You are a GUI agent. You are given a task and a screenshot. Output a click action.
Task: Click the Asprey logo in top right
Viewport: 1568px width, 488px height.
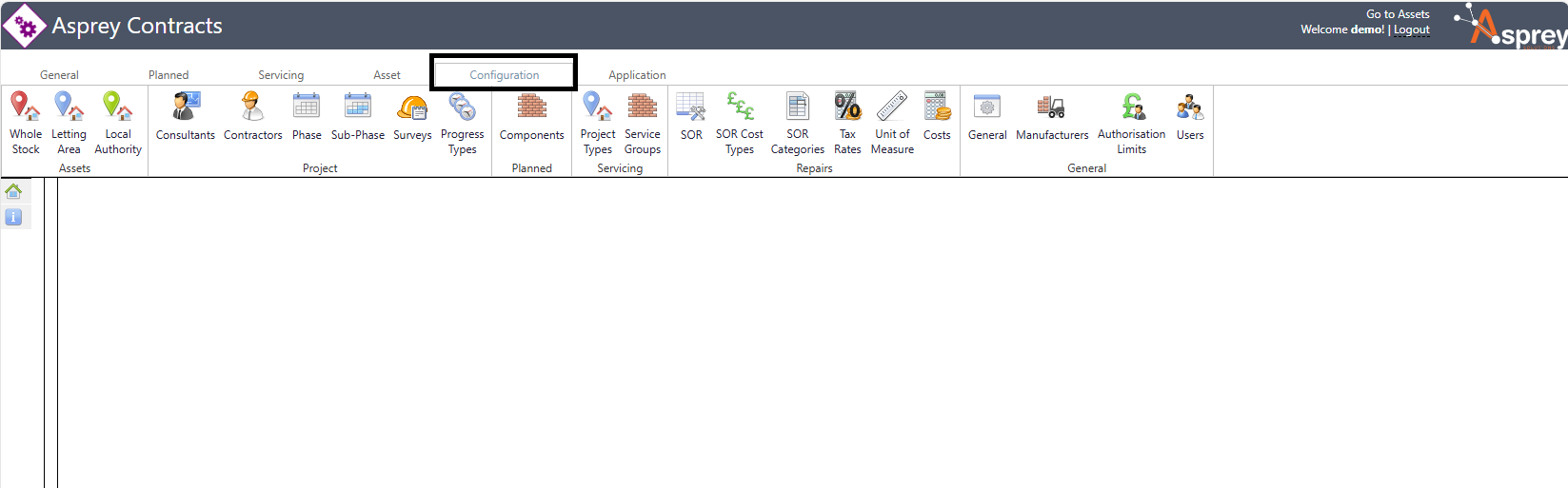[1514, 27]
